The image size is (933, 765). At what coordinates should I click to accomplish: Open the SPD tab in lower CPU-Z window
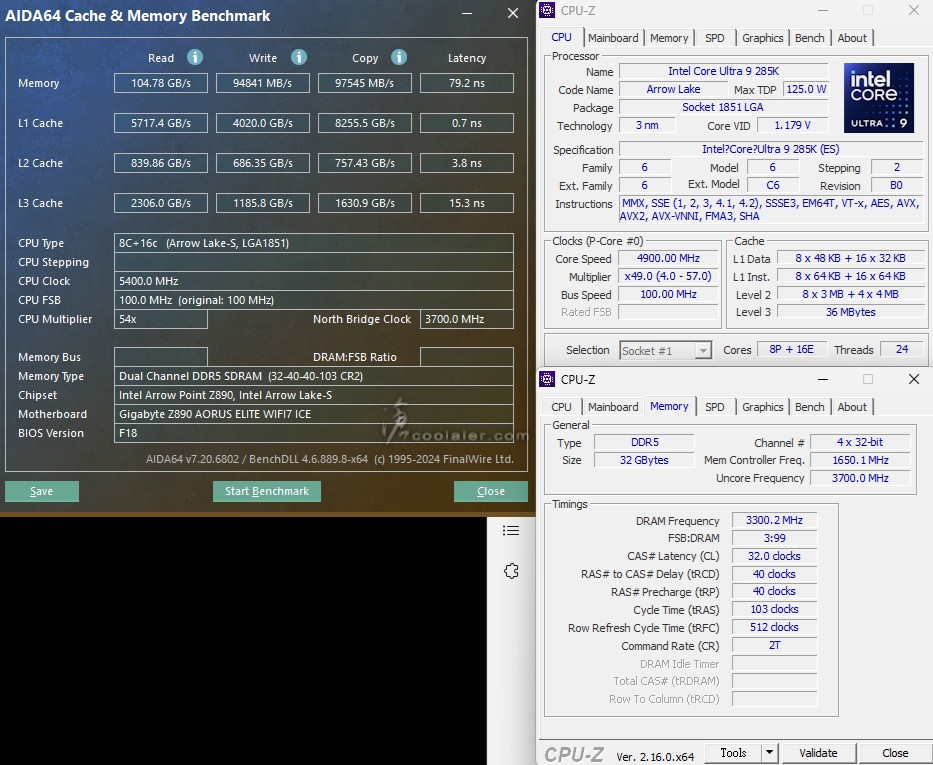(x=714, y=407)
